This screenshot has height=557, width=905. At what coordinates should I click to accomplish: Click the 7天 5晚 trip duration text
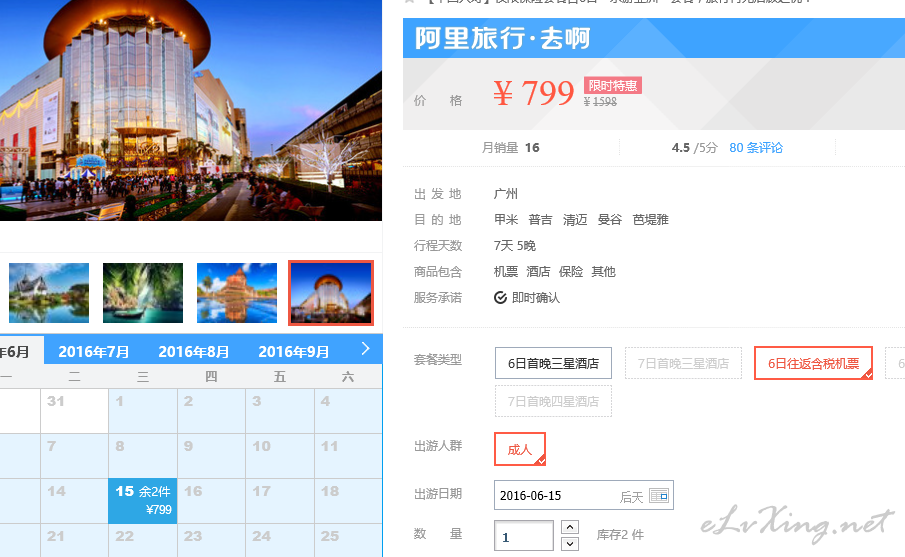pyautogui.click(x=515, y=246)
